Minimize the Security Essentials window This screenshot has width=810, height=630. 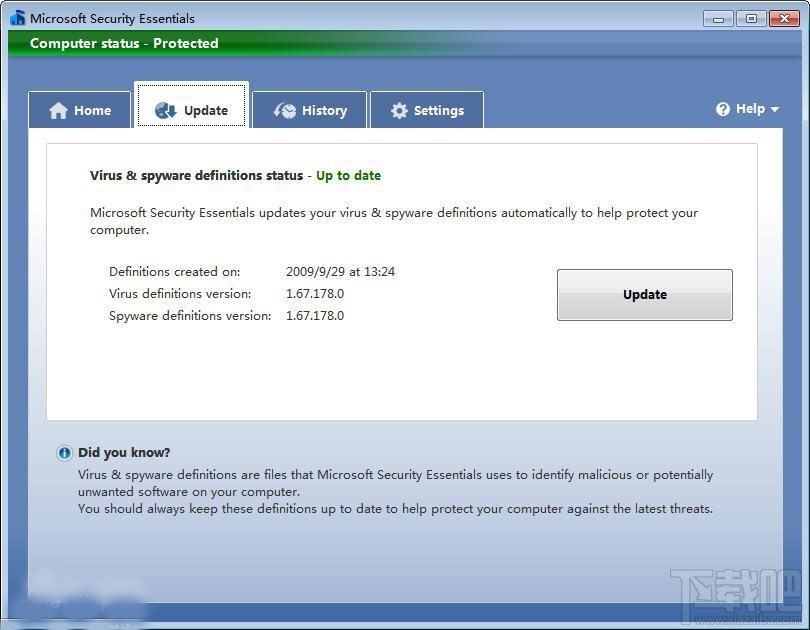click(718, 19)
